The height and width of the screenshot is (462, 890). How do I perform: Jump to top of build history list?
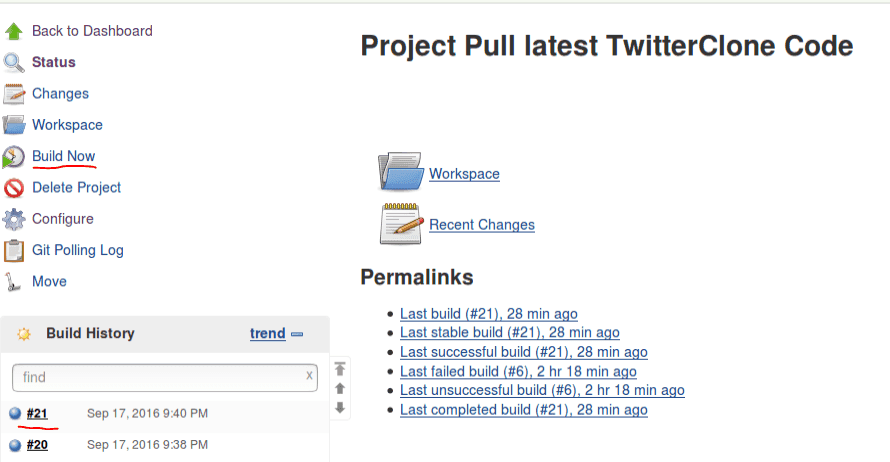340,369
